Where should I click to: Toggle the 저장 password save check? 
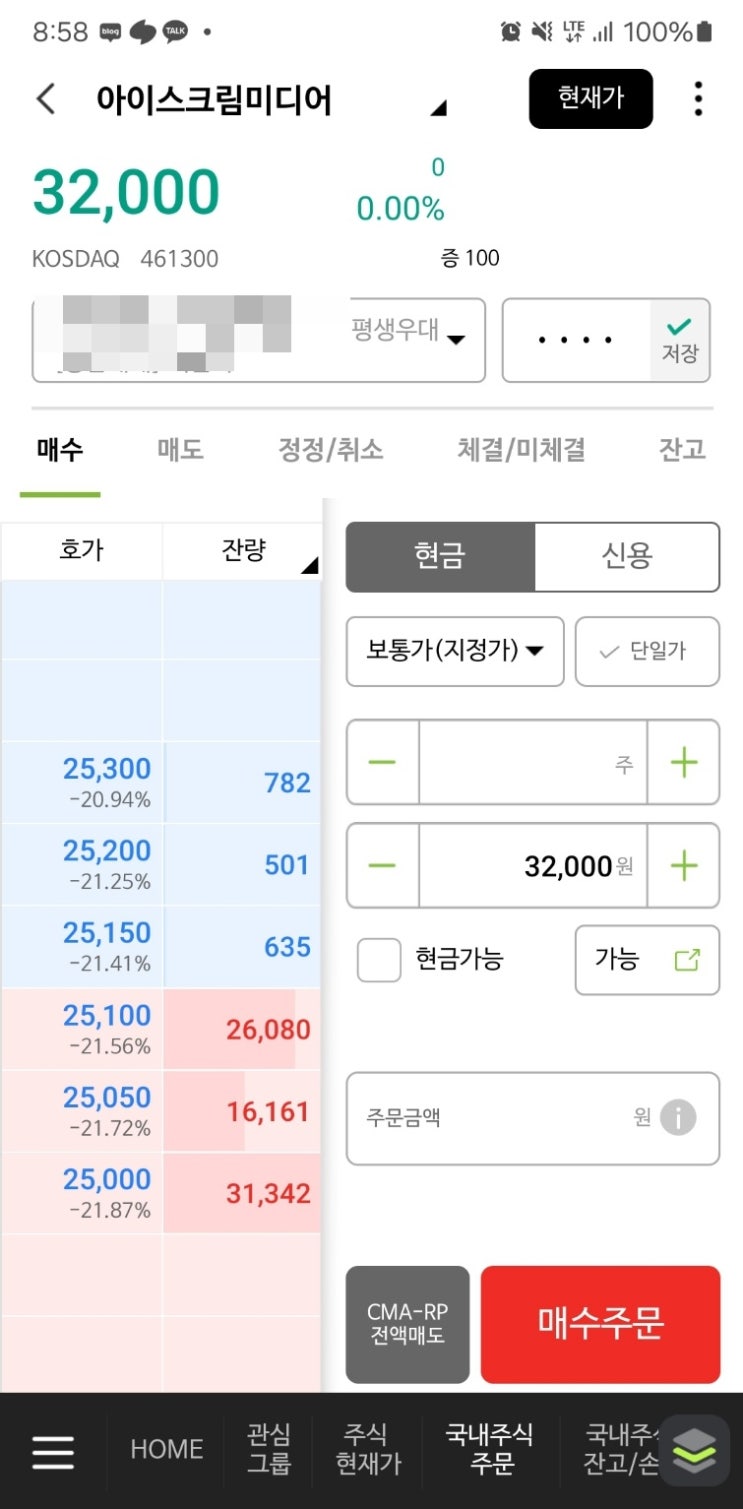click(680, 340)
